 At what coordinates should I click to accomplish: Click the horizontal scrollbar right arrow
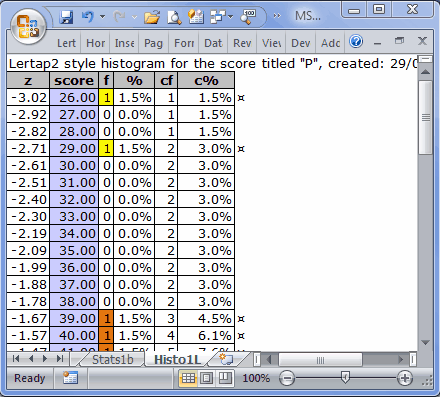click(x=401, y=360)
